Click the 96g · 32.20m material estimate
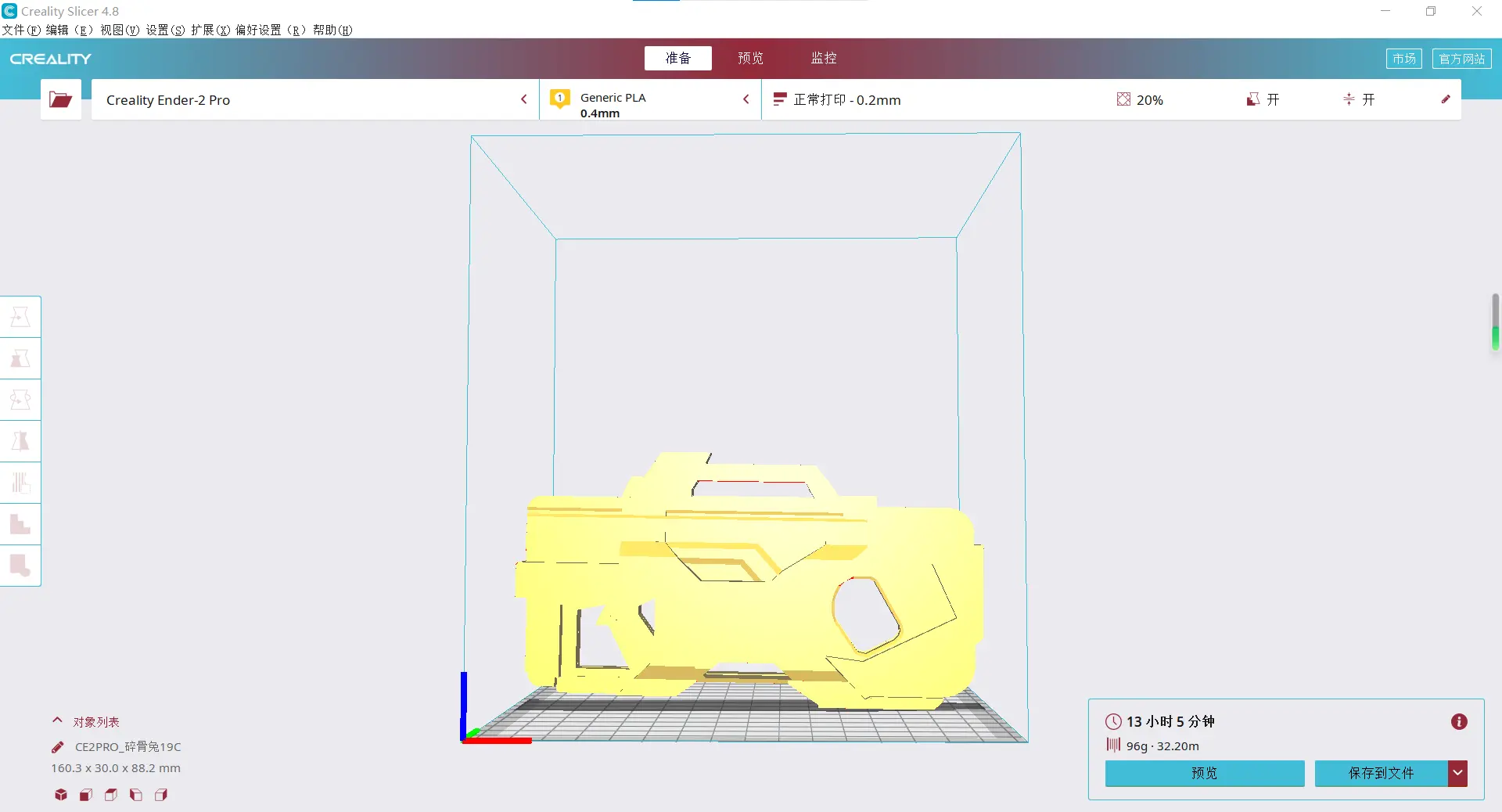The image size is (1502, 812). pyautogui.click(x=1162, y=746)
